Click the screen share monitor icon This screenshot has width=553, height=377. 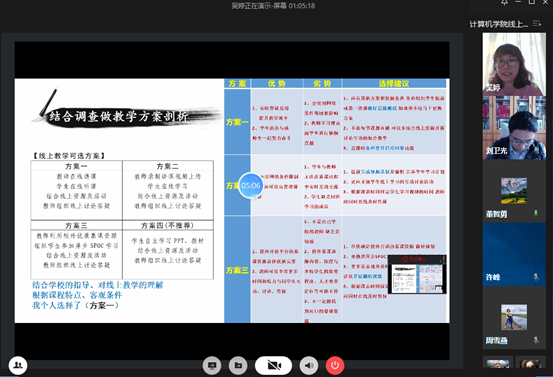coord(212,365)
